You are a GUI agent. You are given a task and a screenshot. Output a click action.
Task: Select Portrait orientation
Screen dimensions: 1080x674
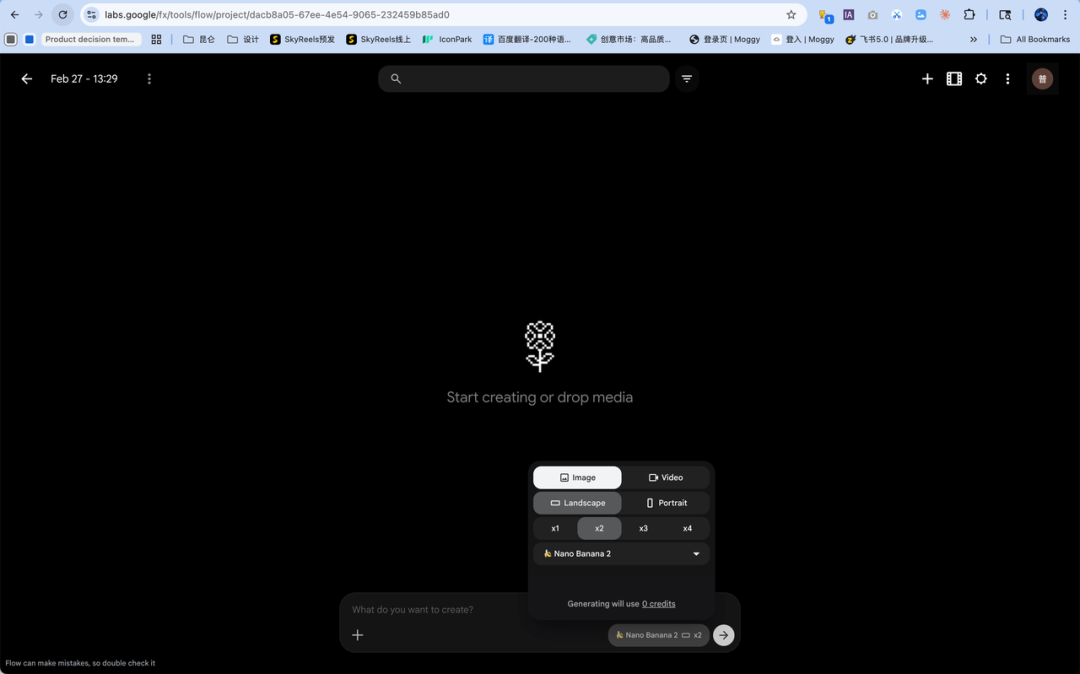point(665,503)
